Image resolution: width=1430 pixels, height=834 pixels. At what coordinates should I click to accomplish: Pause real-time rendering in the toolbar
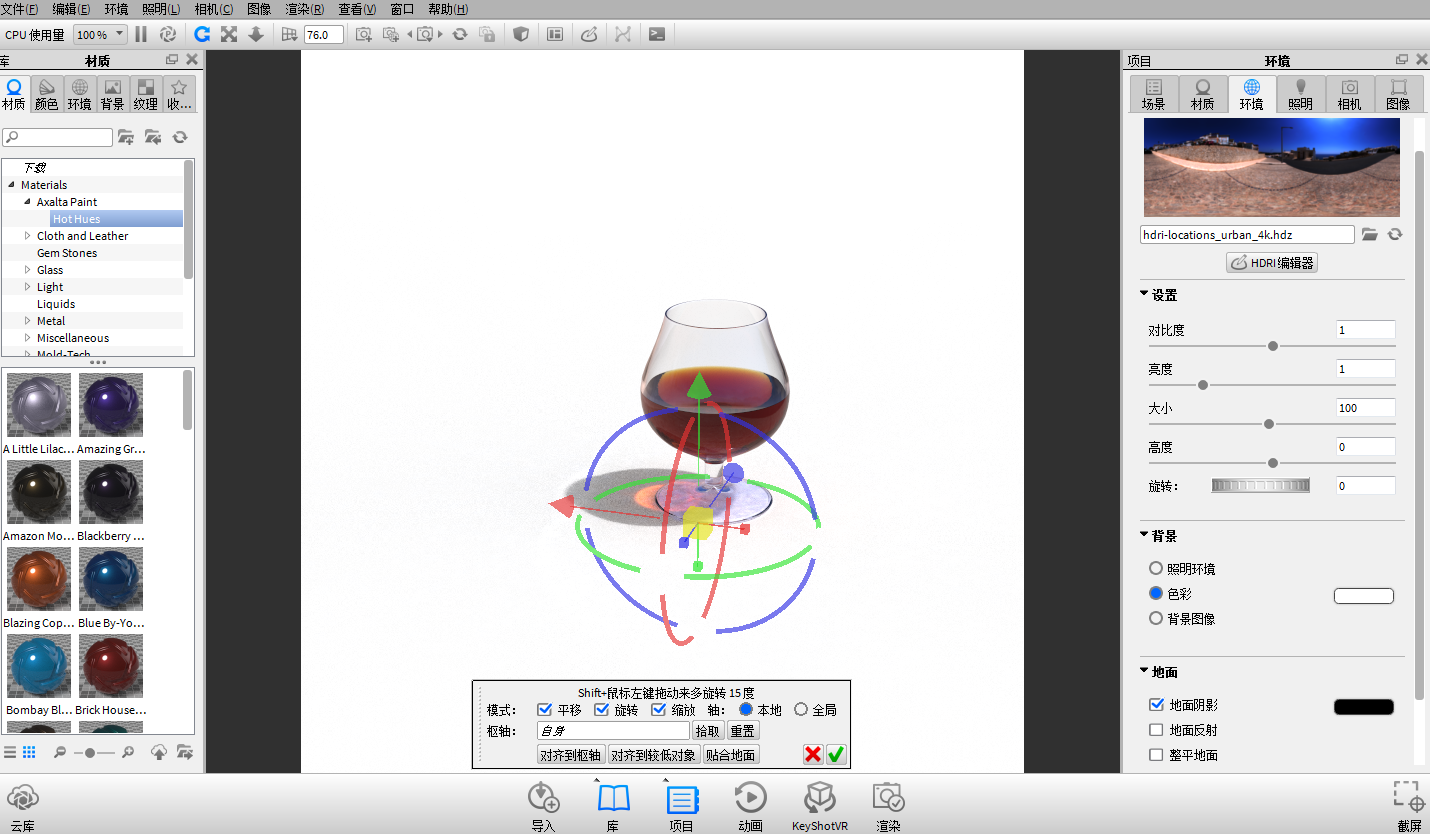pos(141,34)
